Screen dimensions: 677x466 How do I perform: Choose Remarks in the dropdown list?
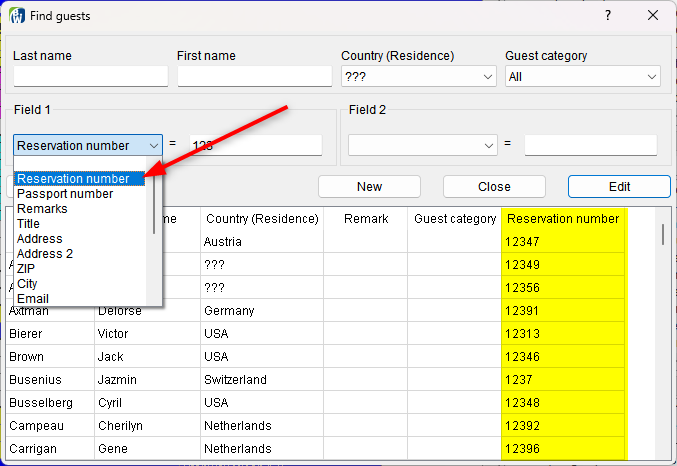[x=42, y=209]
